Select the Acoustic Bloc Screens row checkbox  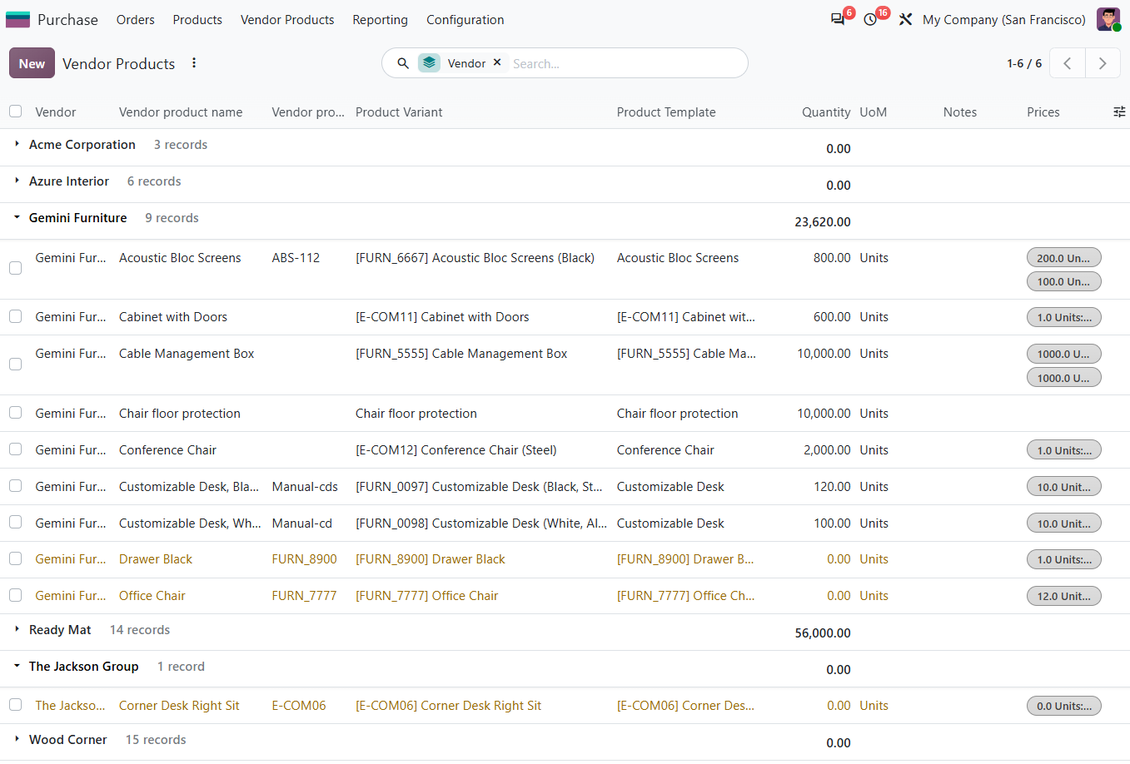point(15,268)
